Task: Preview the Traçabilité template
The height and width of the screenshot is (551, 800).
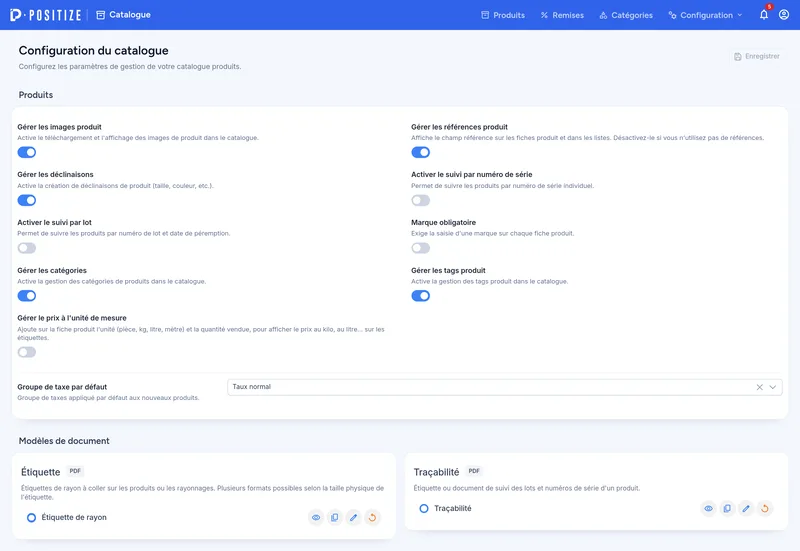Action: coord(708,508)
